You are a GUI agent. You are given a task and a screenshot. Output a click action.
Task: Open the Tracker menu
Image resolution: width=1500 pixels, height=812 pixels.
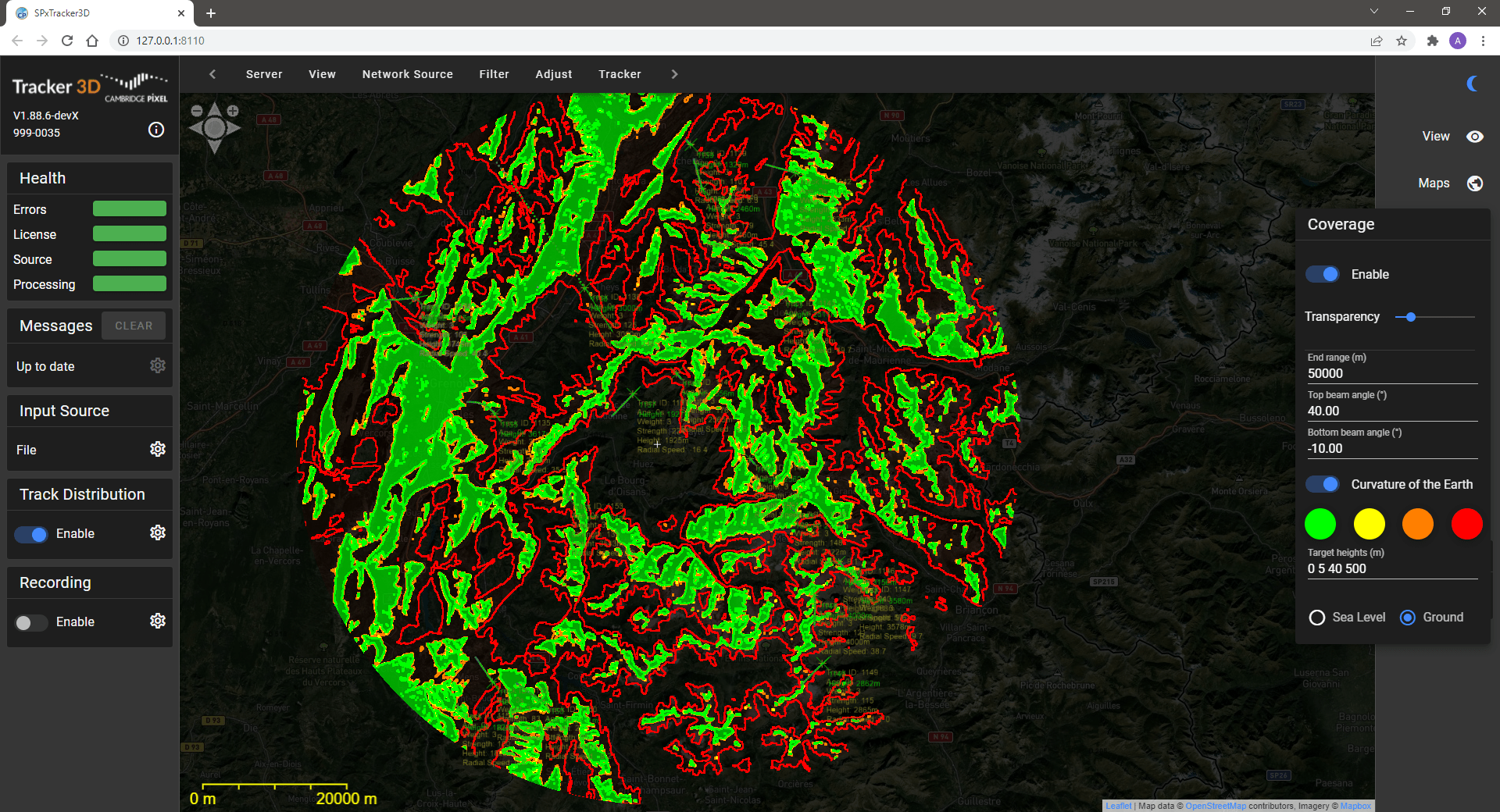(620, 74)
